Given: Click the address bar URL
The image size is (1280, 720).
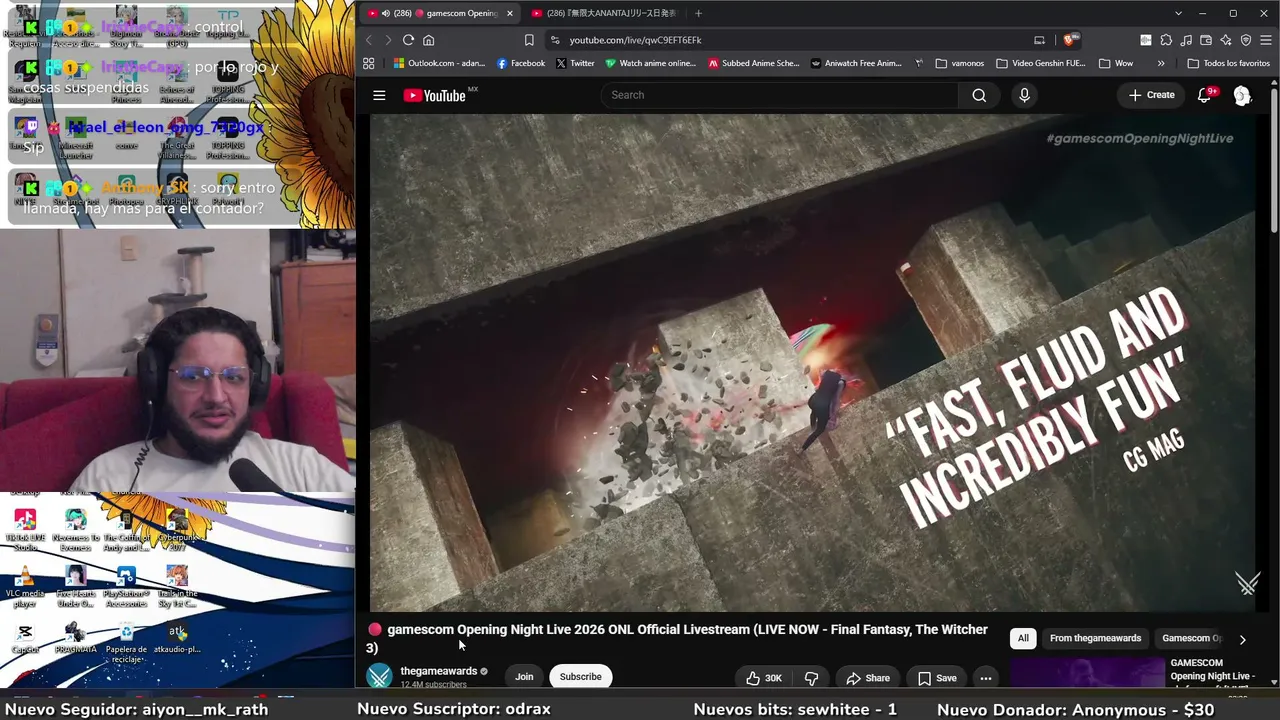Looking at the screenshot, I should click(636, 40).
